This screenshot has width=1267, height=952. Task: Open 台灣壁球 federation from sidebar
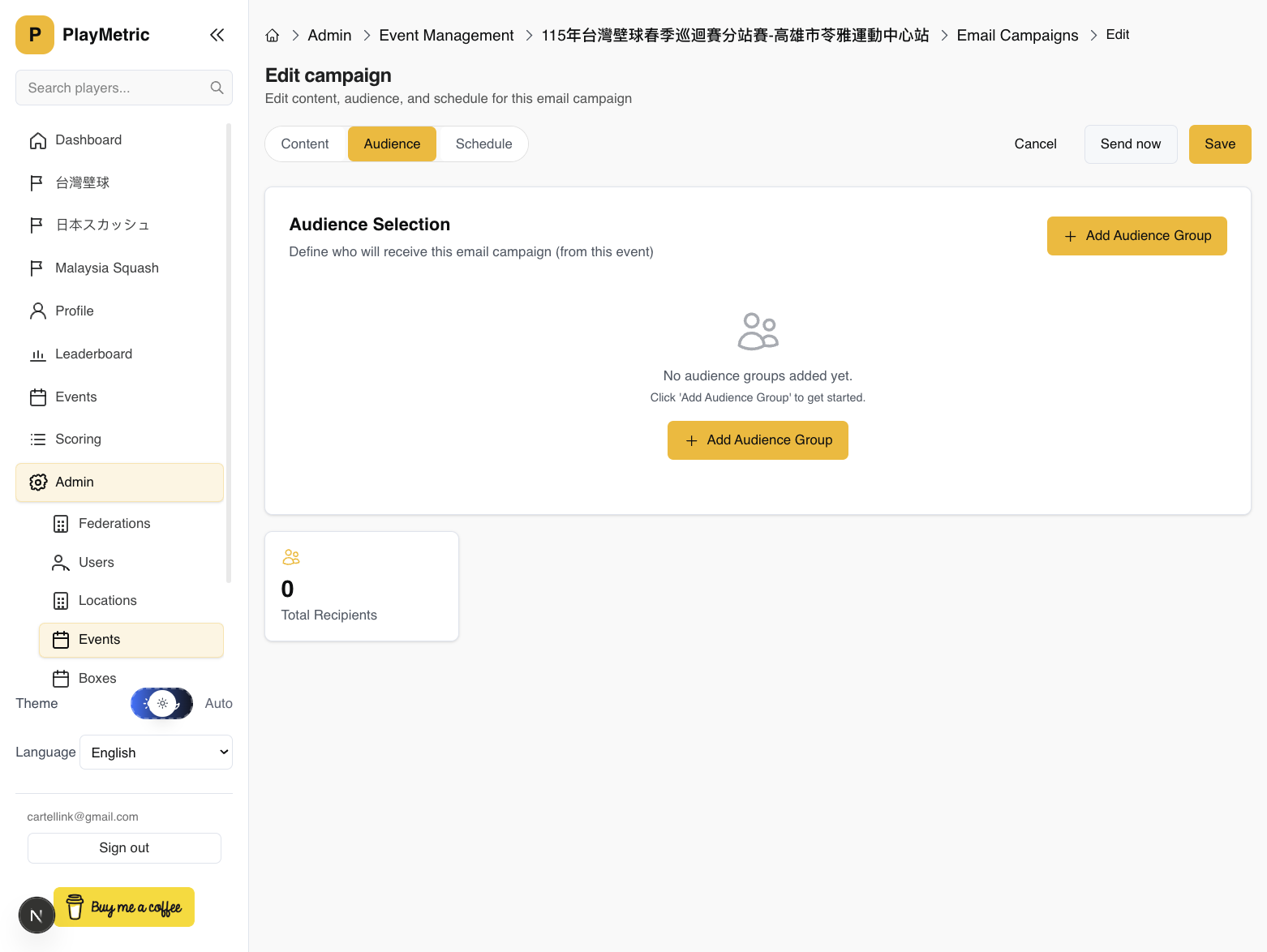[119, 183]
